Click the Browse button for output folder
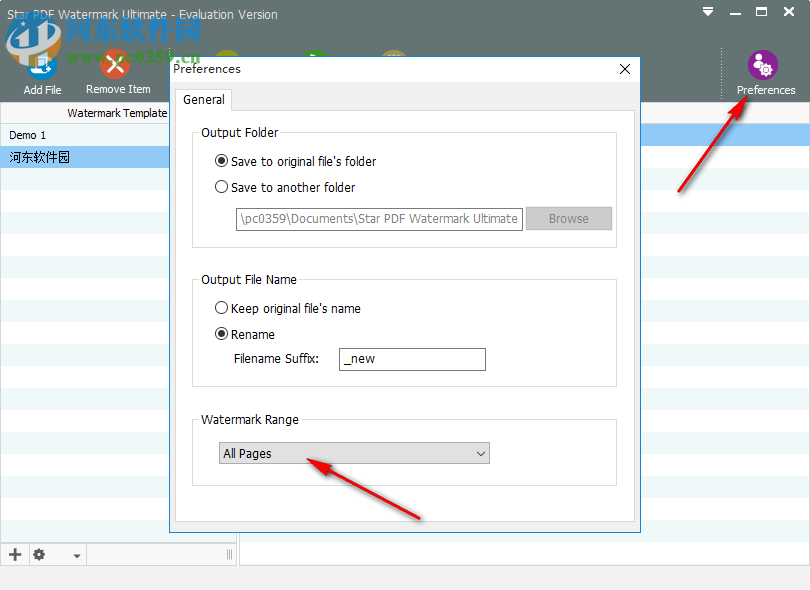This screenshot has height=590, width=810. (569, 219)
